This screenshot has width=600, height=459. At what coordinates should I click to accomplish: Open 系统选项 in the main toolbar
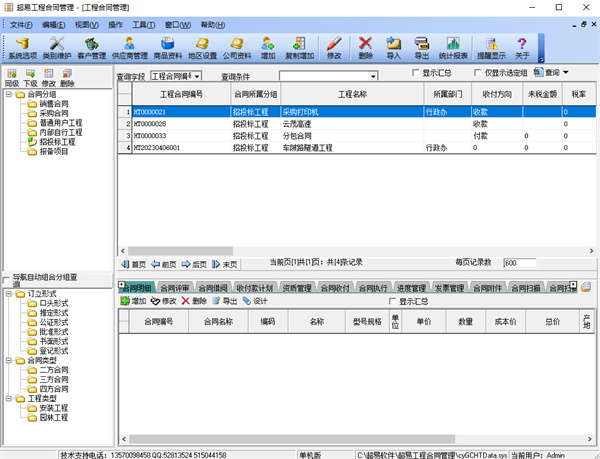click(22, 47)
